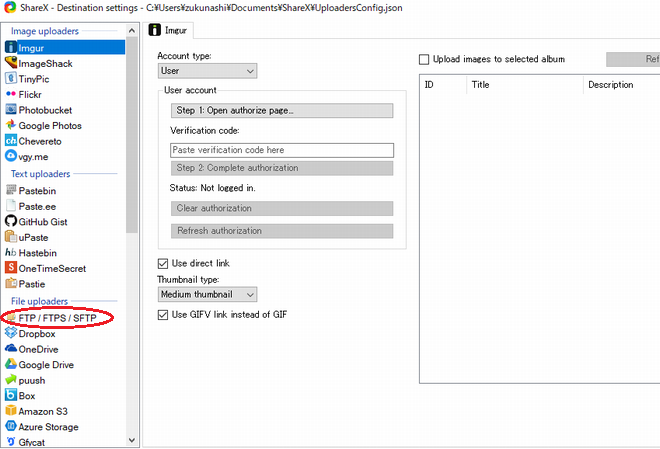Click the partially visible album Refresh button

click(x=633, y=59)
